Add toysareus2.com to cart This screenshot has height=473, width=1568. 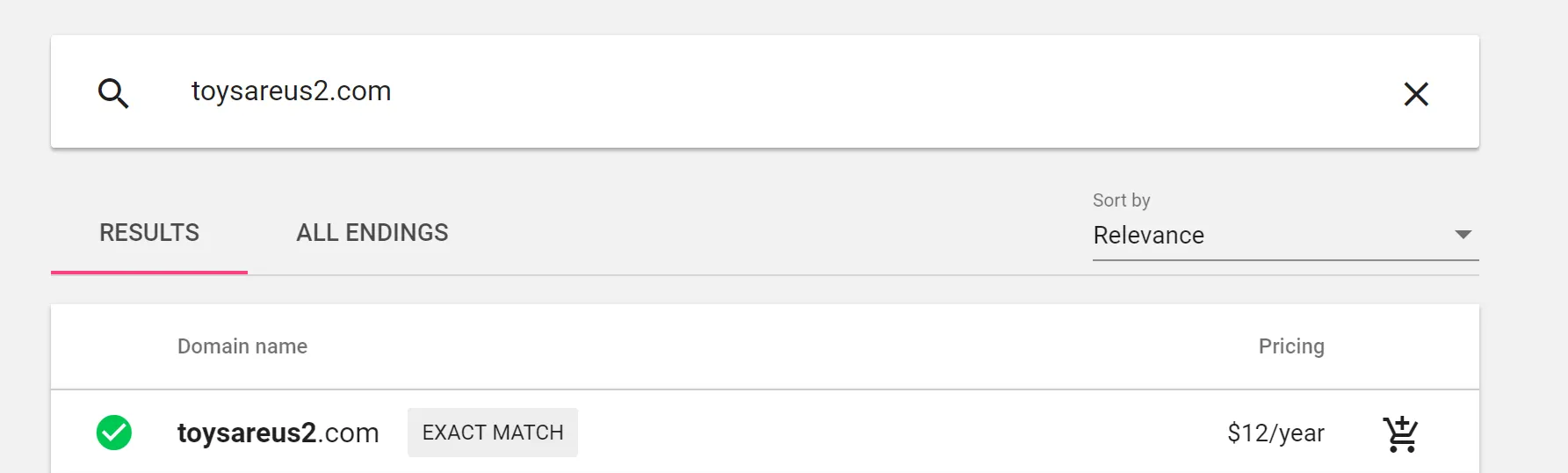coord(1399,433)
